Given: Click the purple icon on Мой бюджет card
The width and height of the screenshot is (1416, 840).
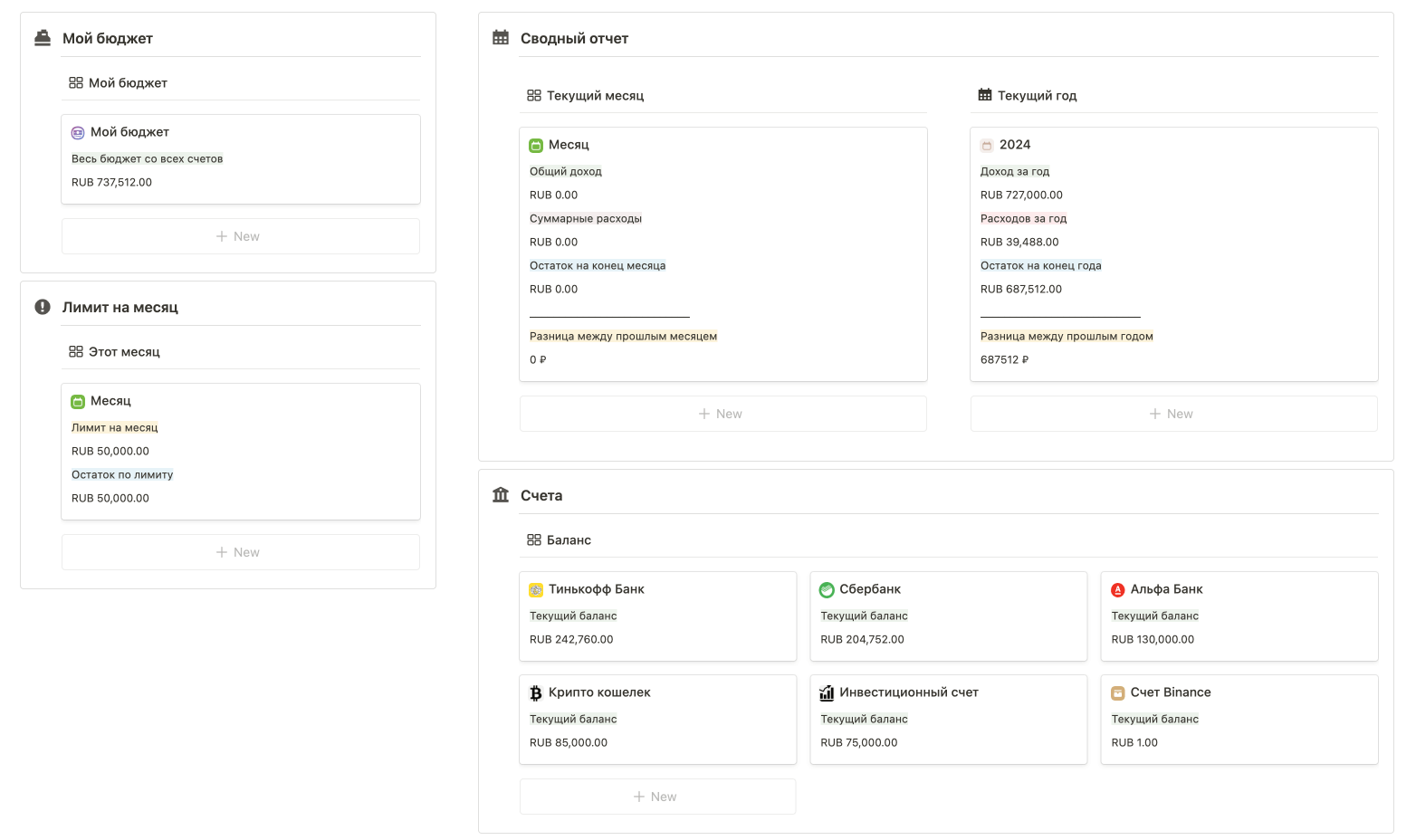Looking at the screenshot, I should point(78,132).
